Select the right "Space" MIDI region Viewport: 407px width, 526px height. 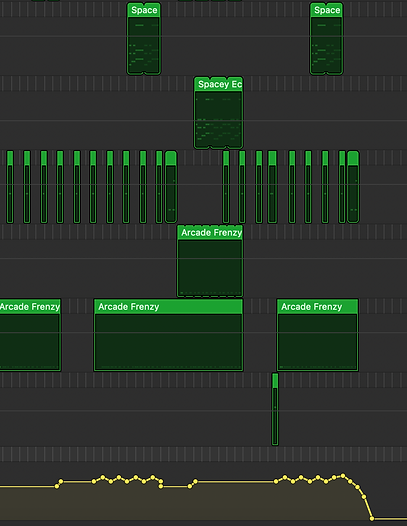[x=326, y=39]
